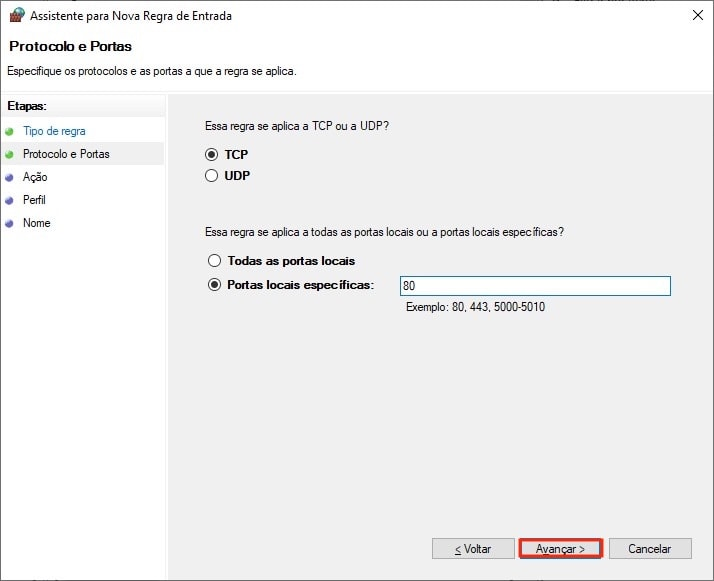Viewport: 714px width, 581px height.
Task: Click the specific local ports input field
Action: (535, 285)
